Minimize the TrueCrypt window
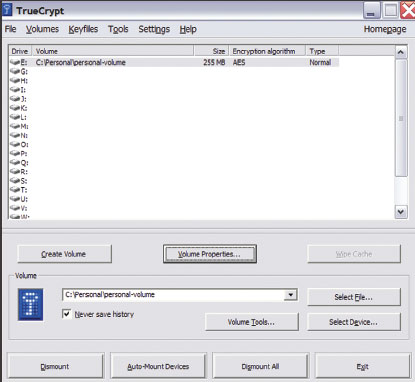Viewport: 415px width, 382px height. pyautogui.click(x=371, y=10)
